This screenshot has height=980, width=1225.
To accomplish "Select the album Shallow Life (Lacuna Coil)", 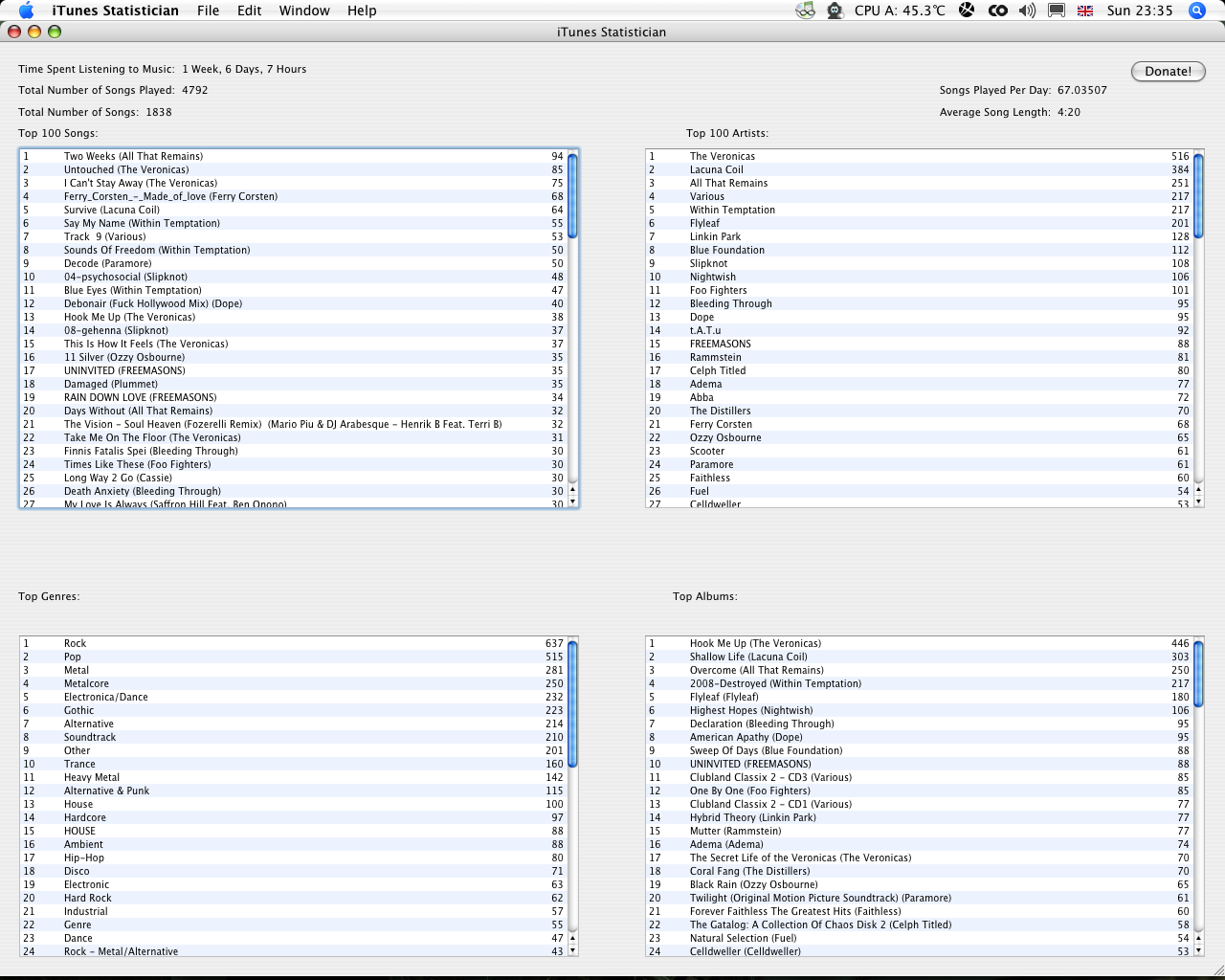I will pos(920,657).
